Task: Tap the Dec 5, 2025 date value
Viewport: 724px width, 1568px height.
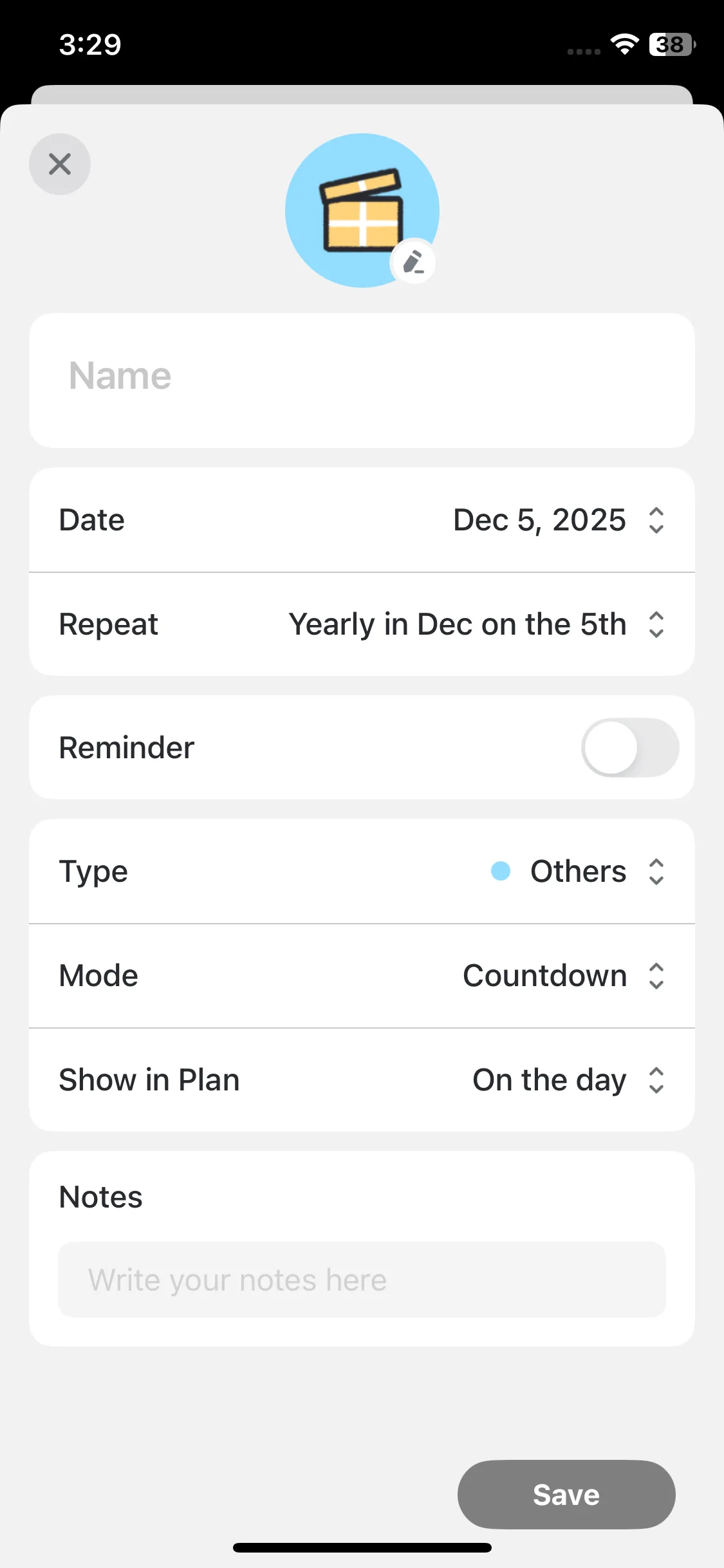Action: [539, 520]
